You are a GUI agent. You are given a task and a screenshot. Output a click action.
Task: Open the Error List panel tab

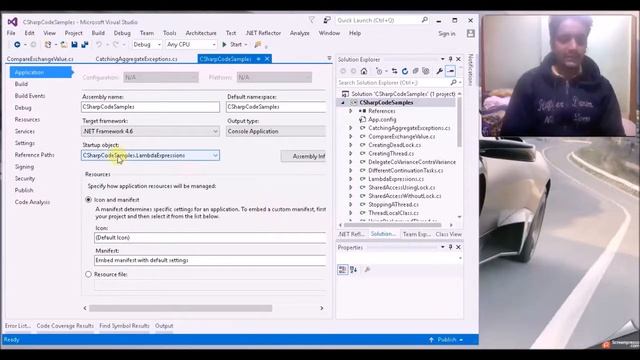click(x=18, y=326)
